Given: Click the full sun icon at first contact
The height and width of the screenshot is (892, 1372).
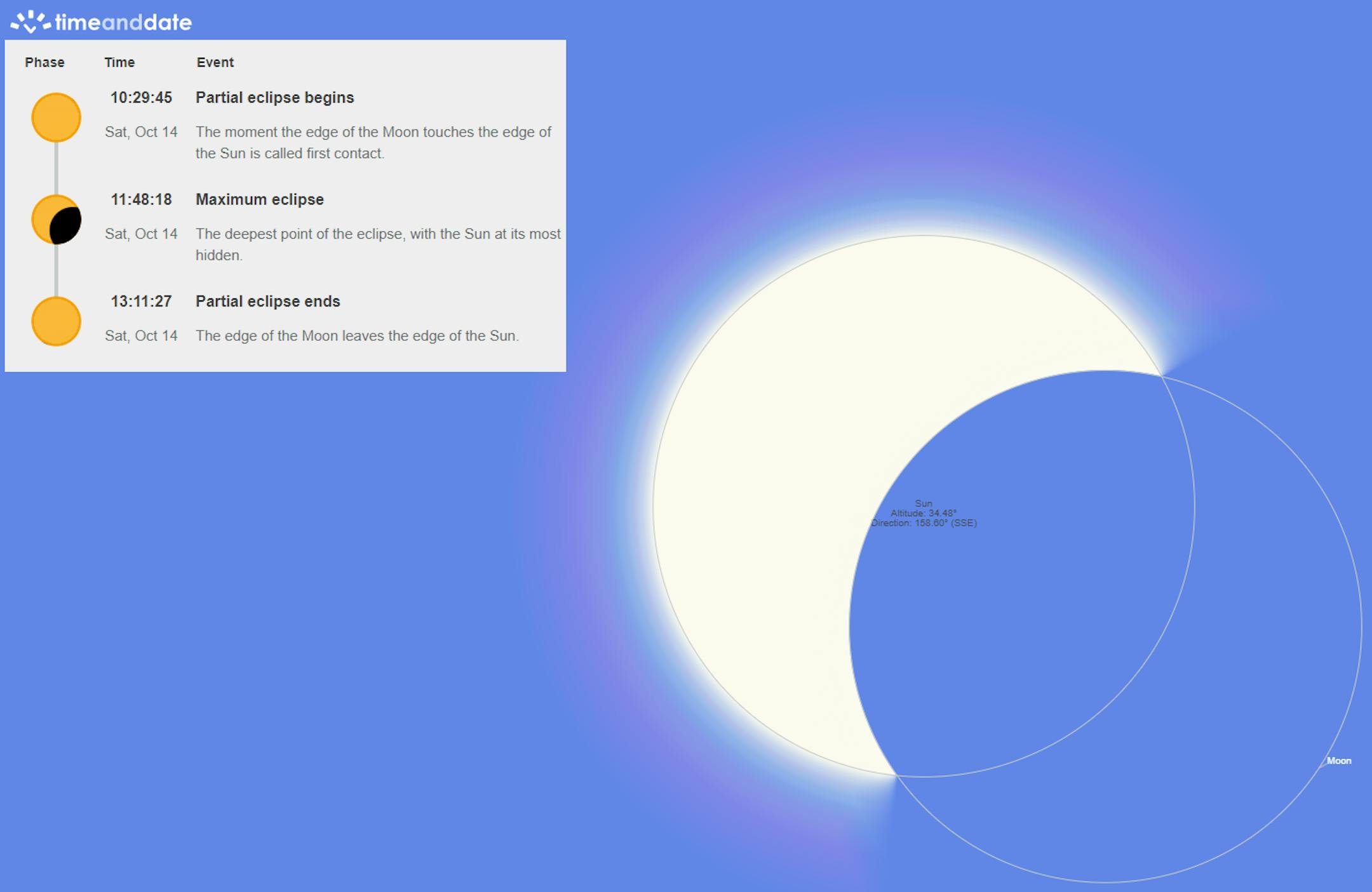Looking at the screenshot, I should 56,117.
